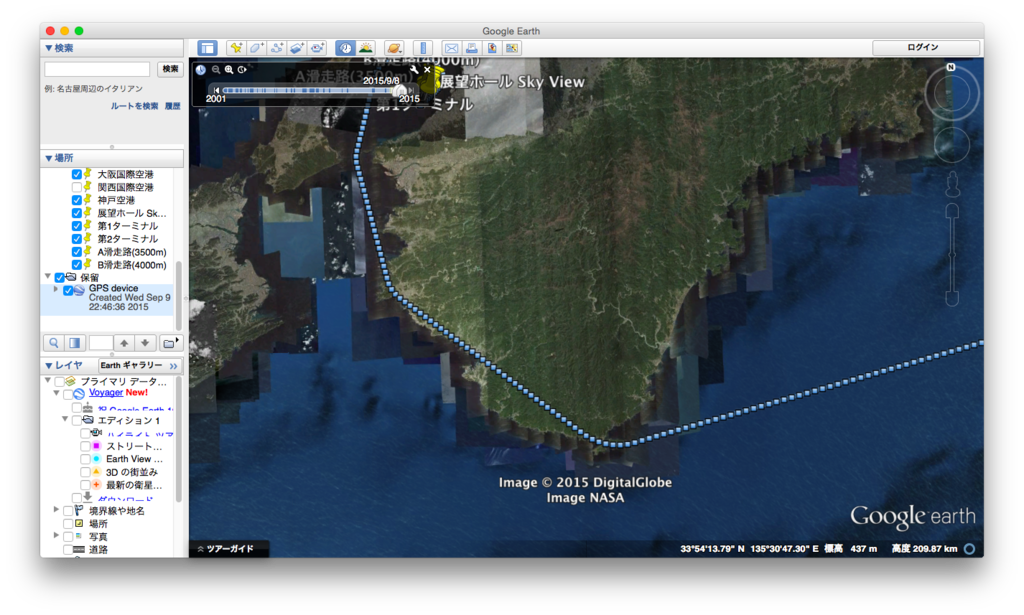Record a tour with the camera icon
This screenshot has height=615, width=1024.
coord(317,48)
